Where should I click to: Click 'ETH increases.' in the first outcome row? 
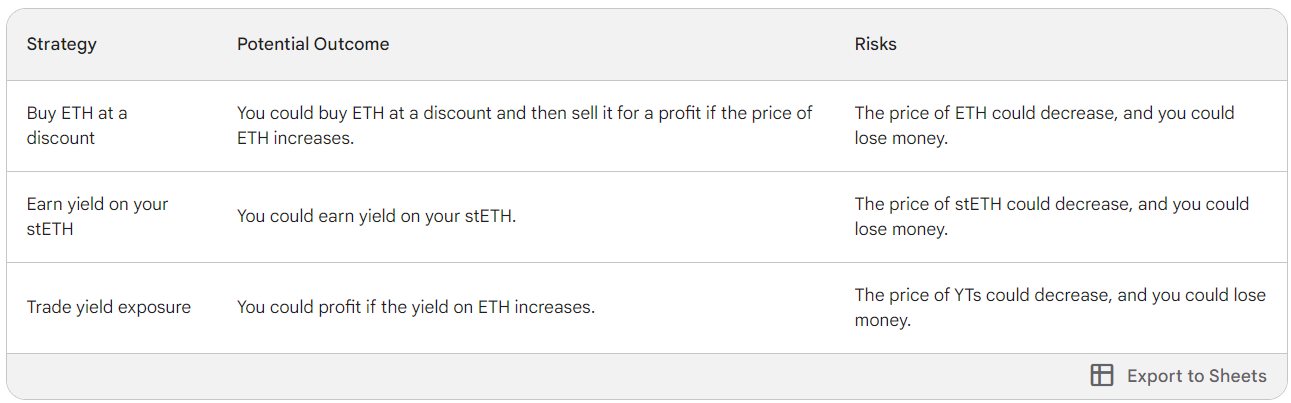pyautogui.click(x=295, y=138)
